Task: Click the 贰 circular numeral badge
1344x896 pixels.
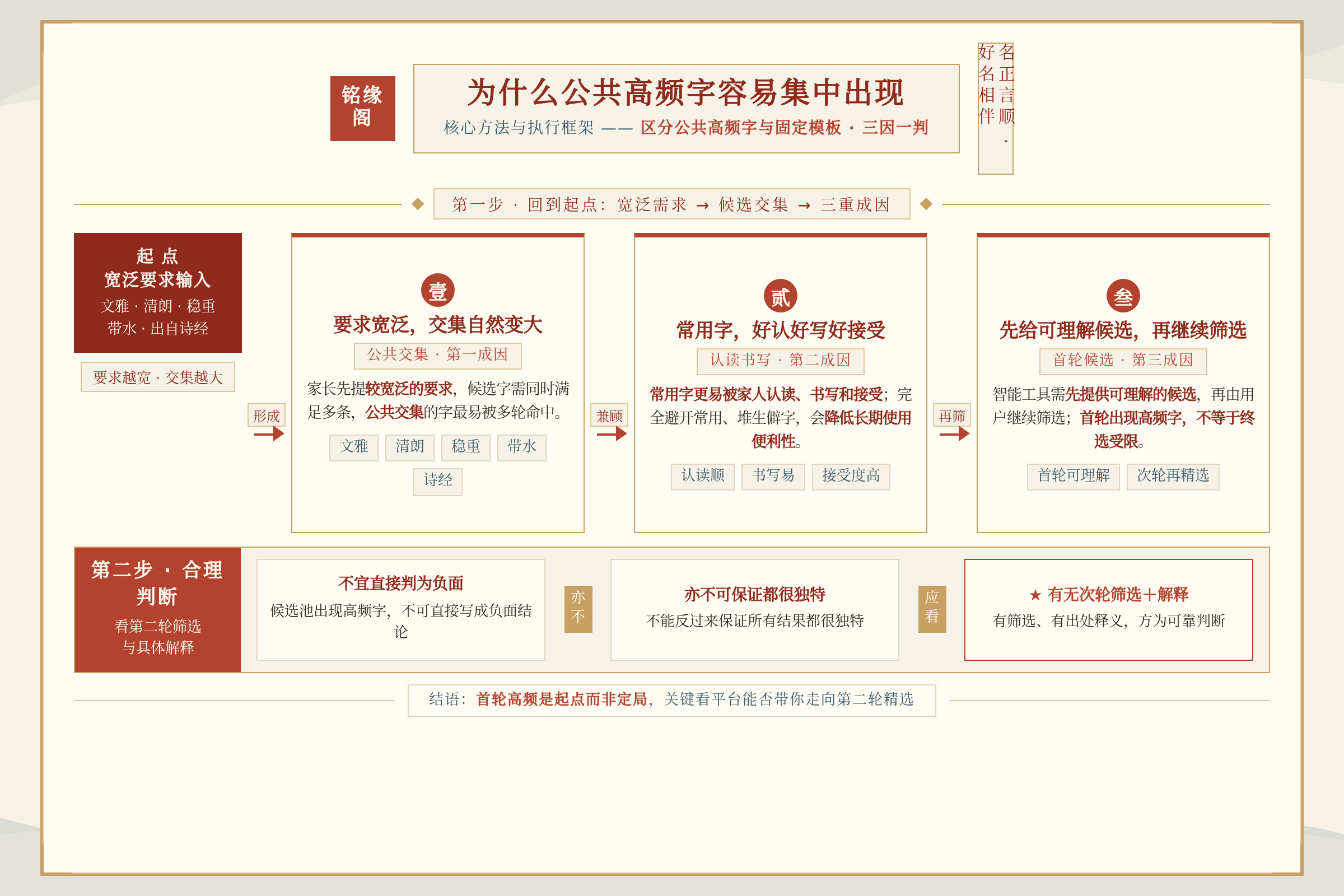Action: point(781,296)
